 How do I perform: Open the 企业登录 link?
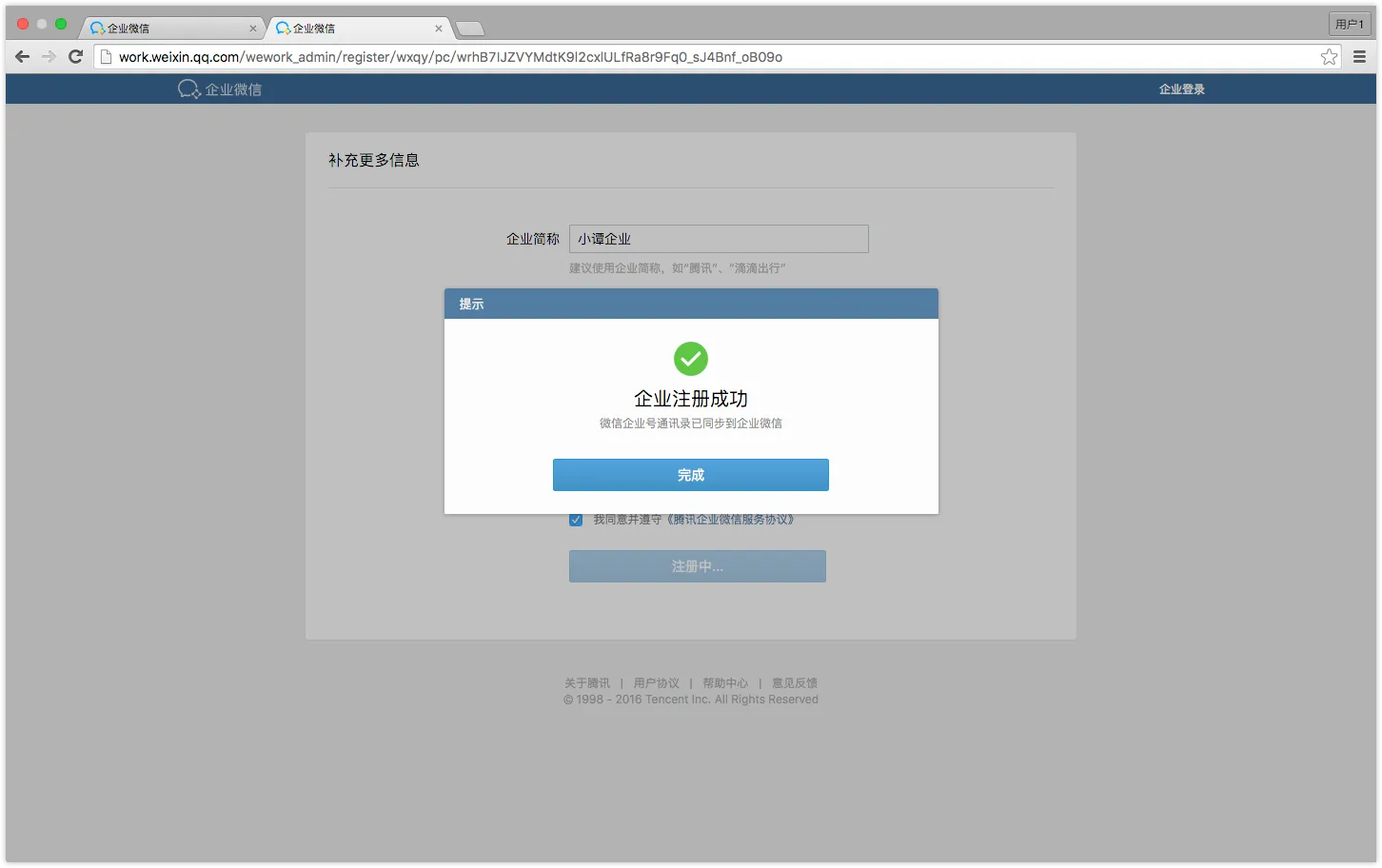(x=1180, y=89)
